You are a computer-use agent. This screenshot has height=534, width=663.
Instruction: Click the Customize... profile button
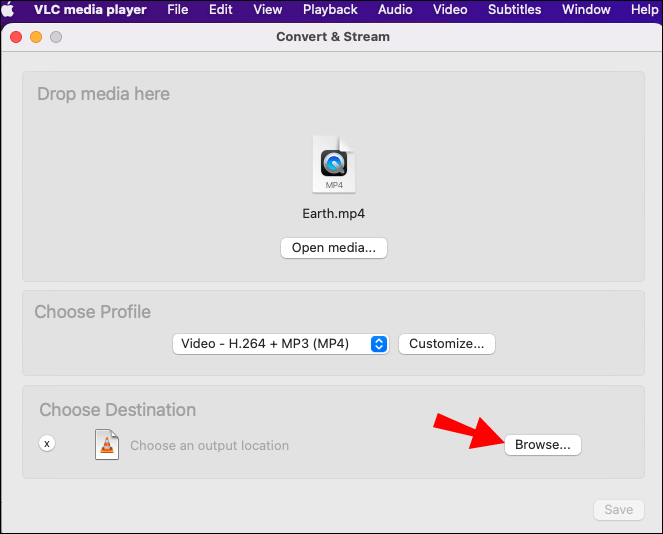447,344
